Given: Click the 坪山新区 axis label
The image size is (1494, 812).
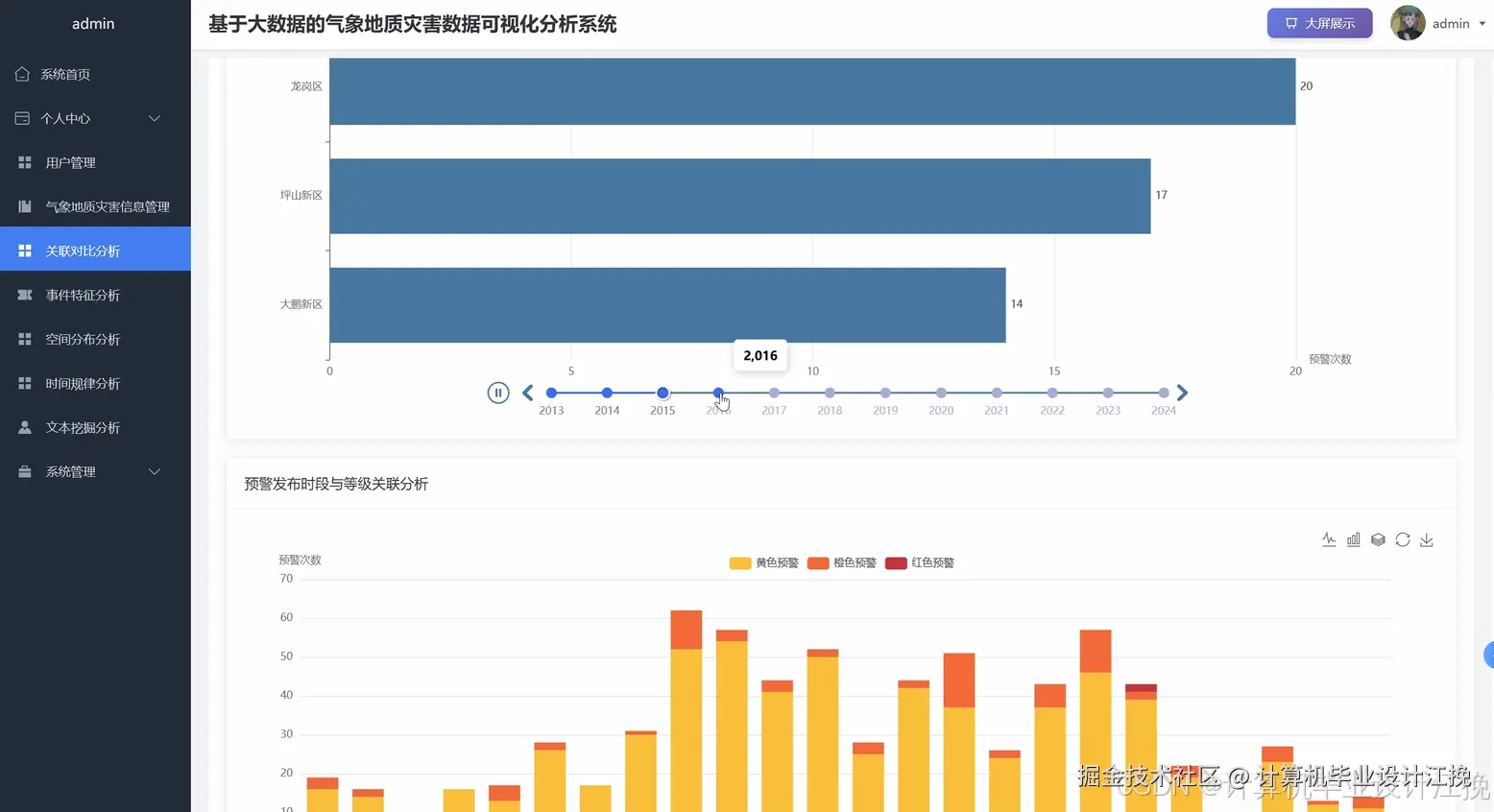Looking at the screenshot, I should click(x=301, y=195).
